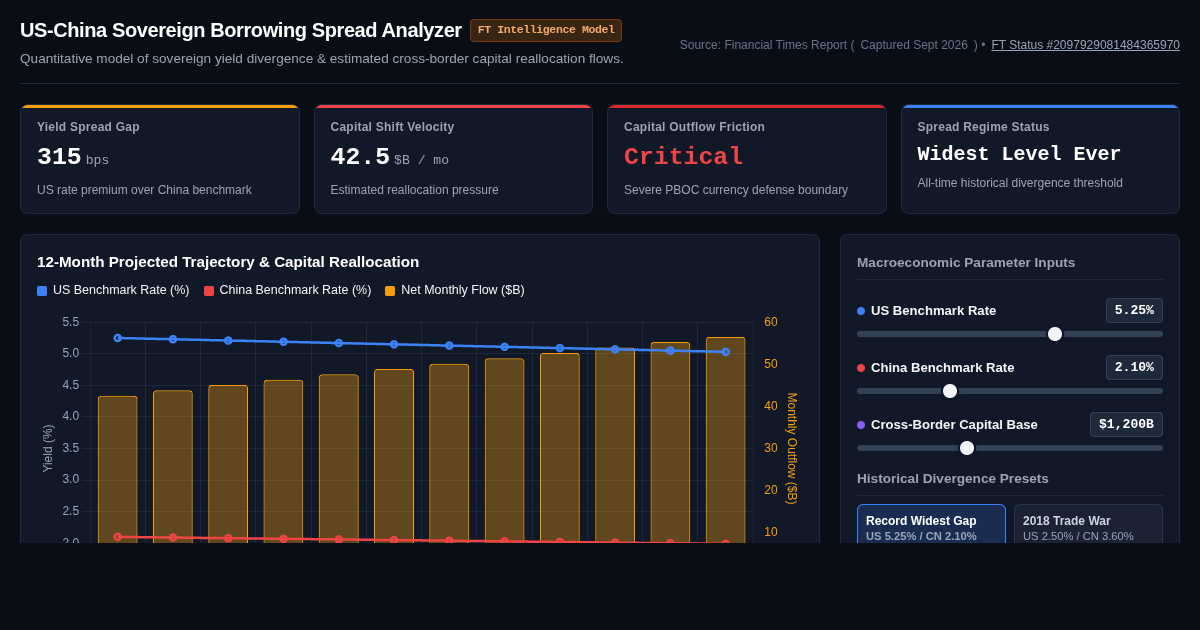
Task: Toggle US Benchmark Rate (%) legend swatch
Action: [x=42, y=291]
